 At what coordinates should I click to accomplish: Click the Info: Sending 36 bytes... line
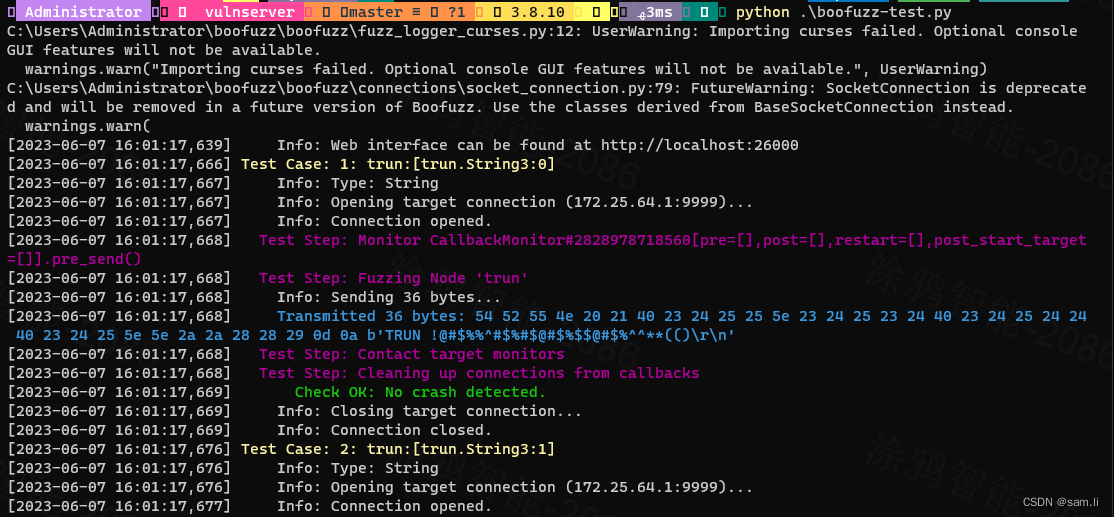pyautogui.click(x=389, y=297)
